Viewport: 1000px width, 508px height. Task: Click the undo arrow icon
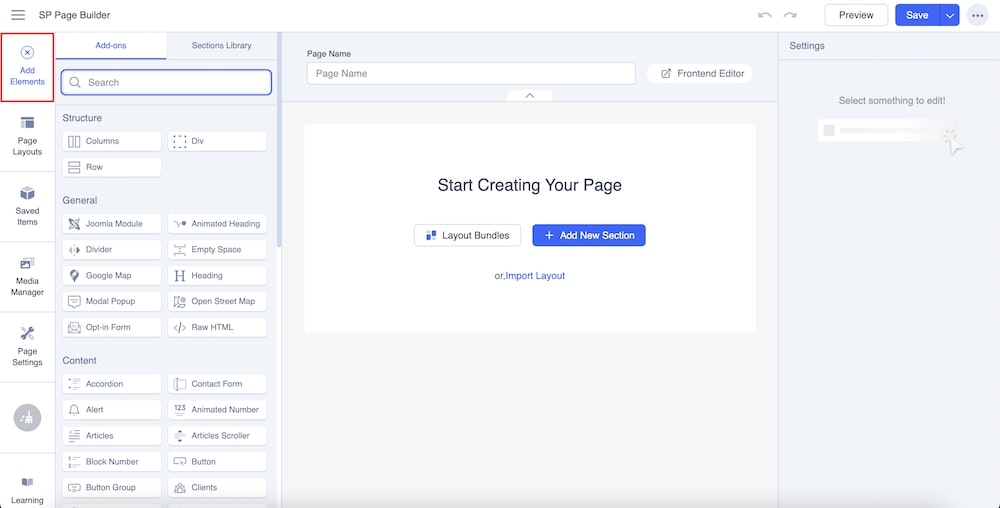[765, 15]
